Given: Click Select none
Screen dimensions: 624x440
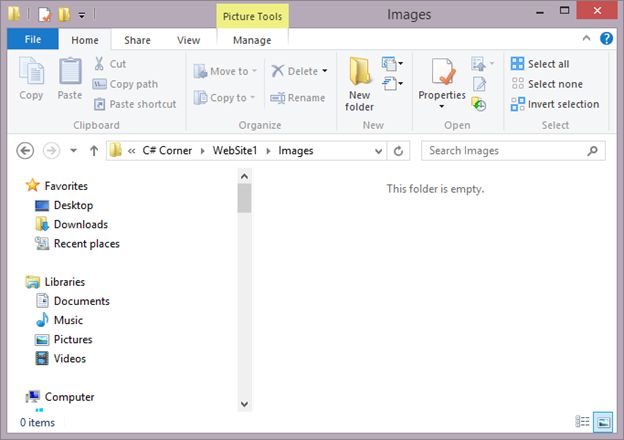Looking at the screenshot, I should pos(547,84).
